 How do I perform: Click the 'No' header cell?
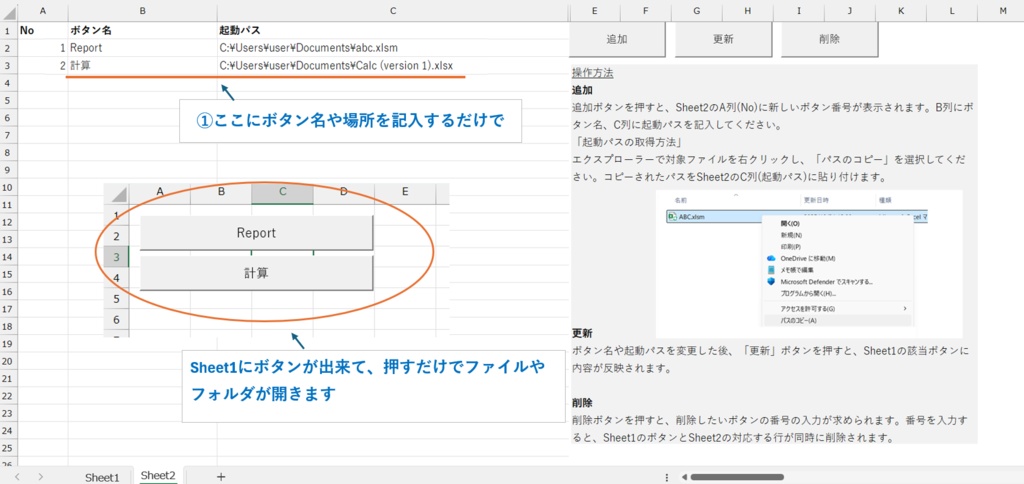[43, 30]
